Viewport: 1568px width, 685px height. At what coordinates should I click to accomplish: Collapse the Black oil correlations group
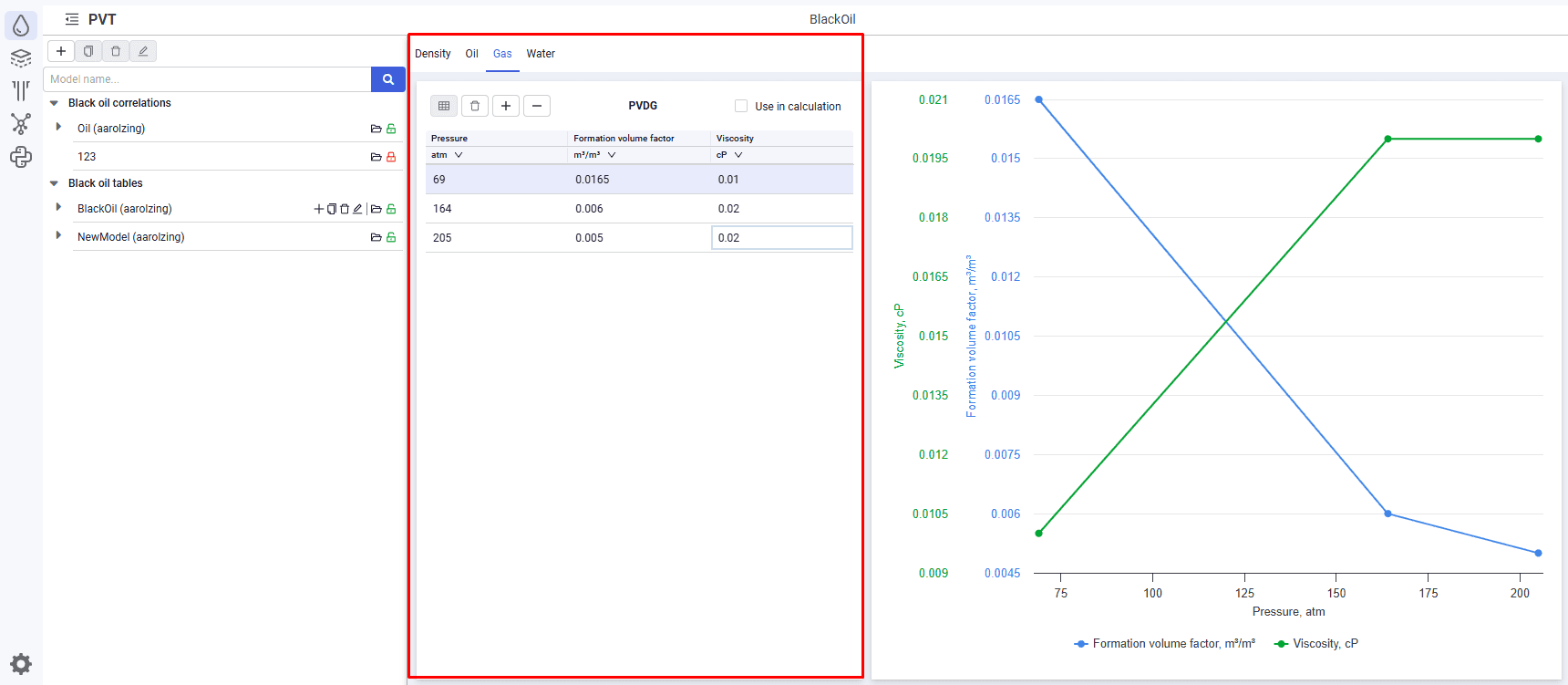(x=54, y=103)
